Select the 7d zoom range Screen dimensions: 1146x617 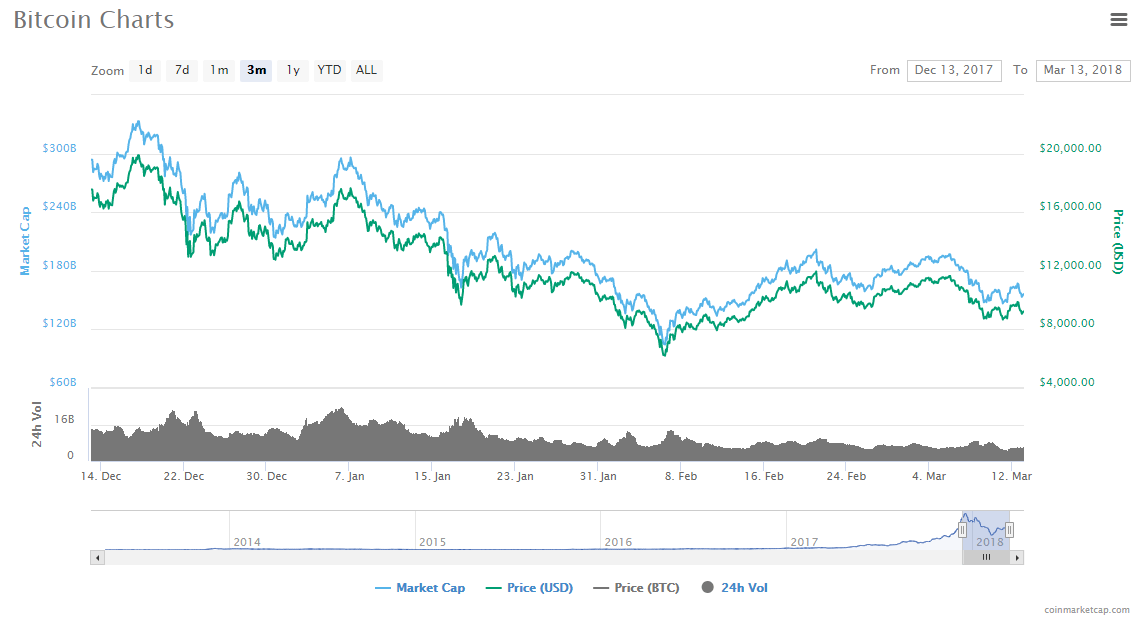(182, 70)
